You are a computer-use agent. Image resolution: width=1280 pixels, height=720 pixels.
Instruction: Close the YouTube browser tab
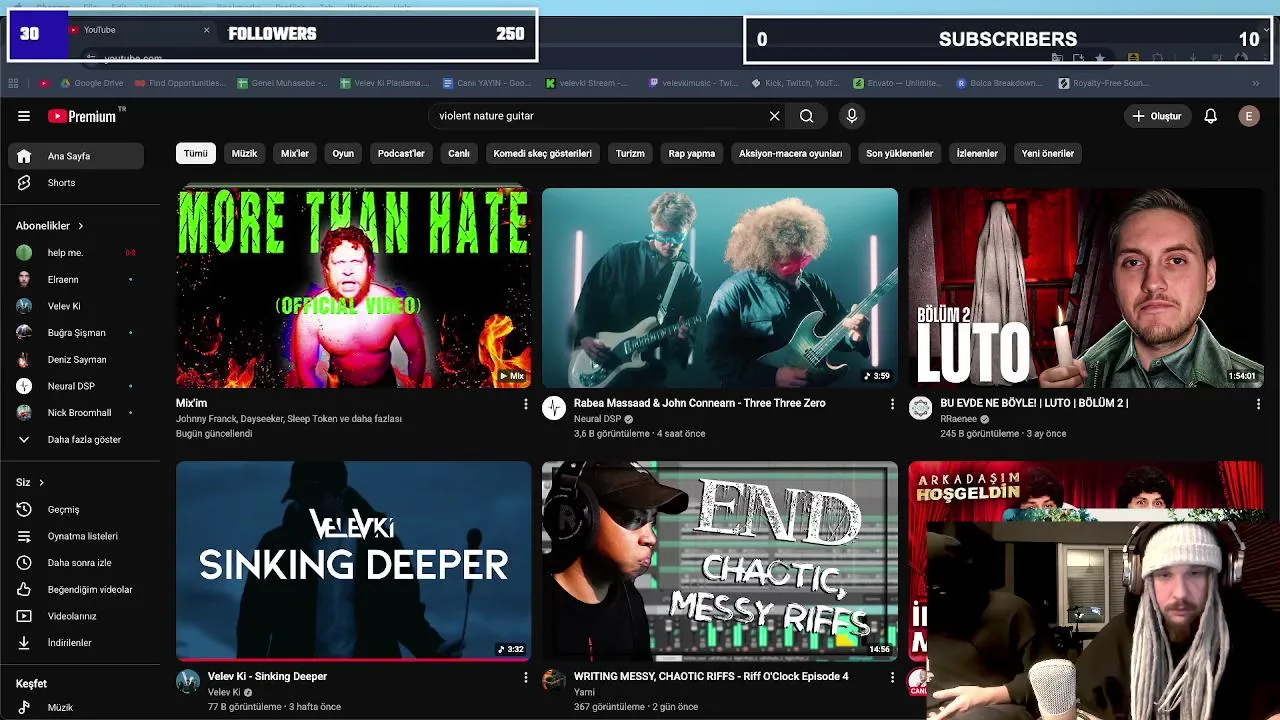coord(207,30)
